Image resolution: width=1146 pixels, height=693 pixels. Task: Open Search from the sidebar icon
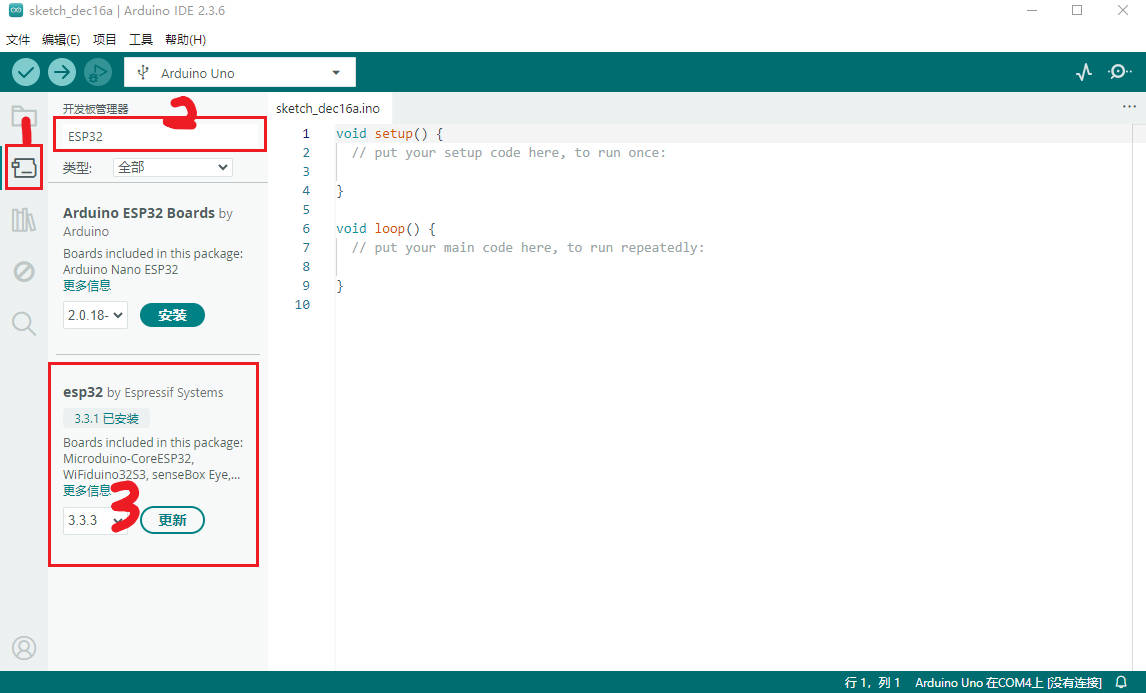click(x=24, y=323)
